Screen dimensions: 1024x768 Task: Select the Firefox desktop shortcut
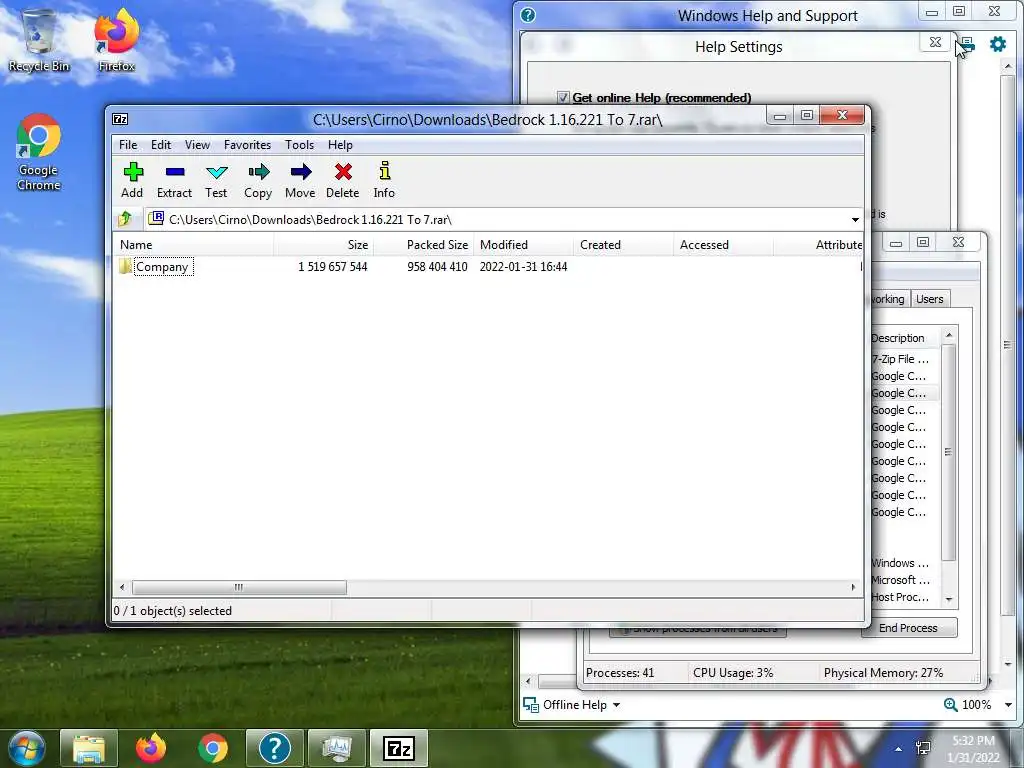116,40
